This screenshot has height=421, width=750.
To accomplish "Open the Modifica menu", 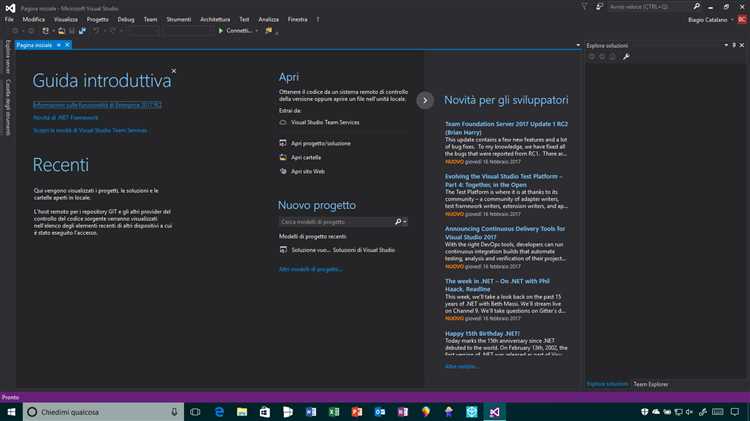I will pos(33,20).
